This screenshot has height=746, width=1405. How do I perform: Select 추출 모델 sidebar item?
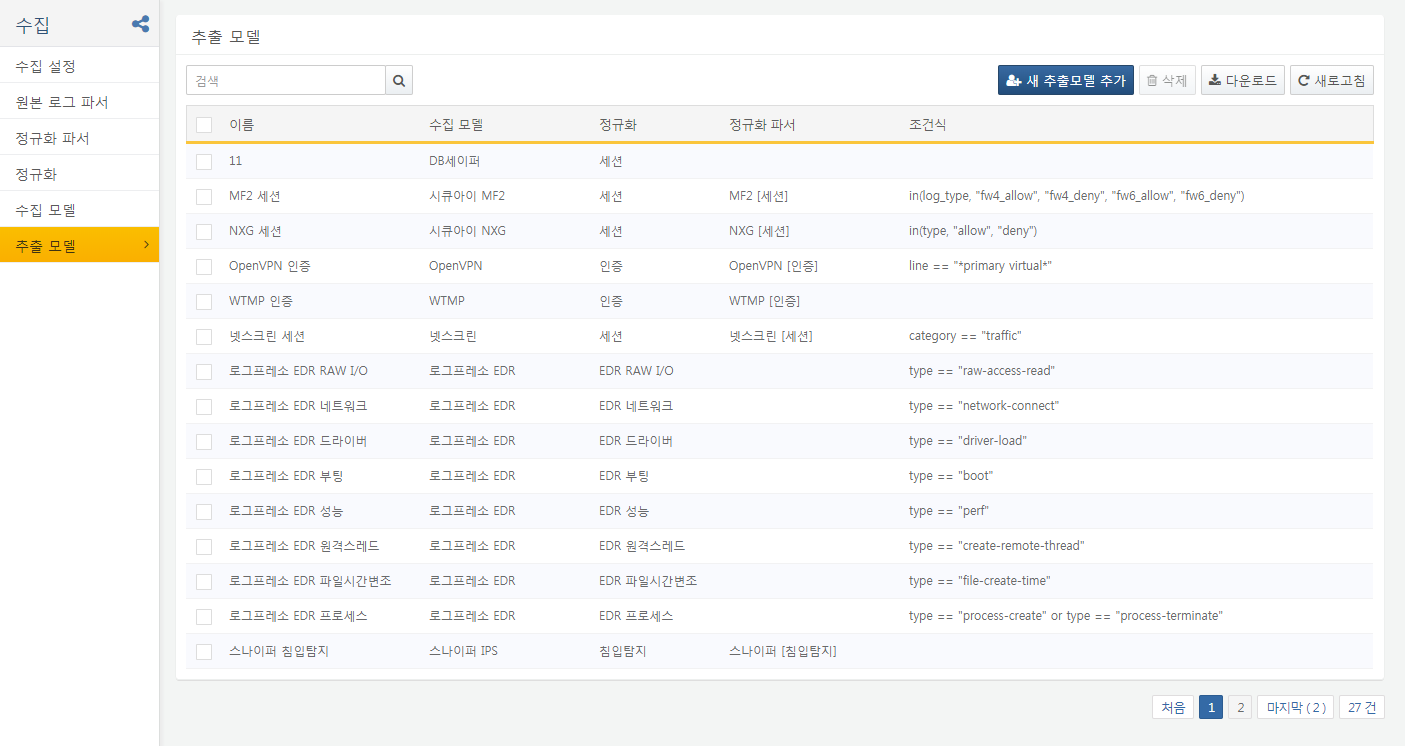[x=79, y=245]
